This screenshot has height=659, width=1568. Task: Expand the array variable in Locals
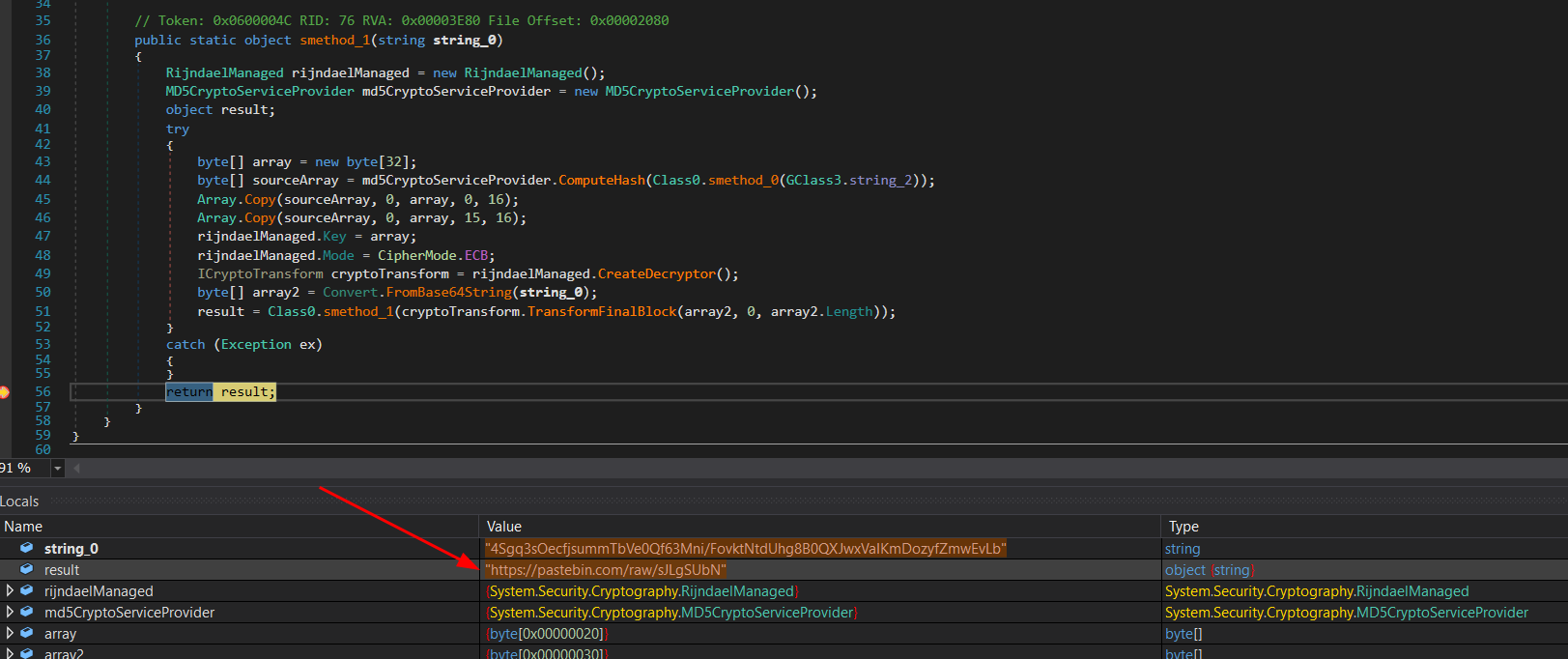tap(10, 633)
